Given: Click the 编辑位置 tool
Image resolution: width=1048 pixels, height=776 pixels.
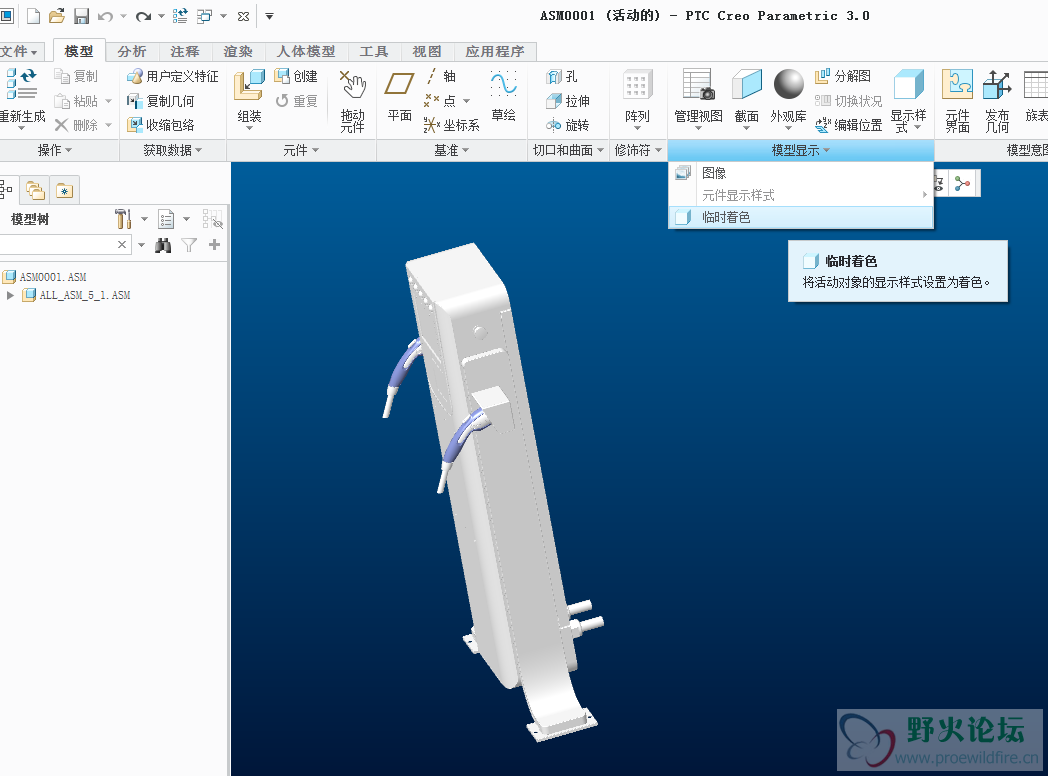Looking at the screenshot, I should [x=849, y=125].
